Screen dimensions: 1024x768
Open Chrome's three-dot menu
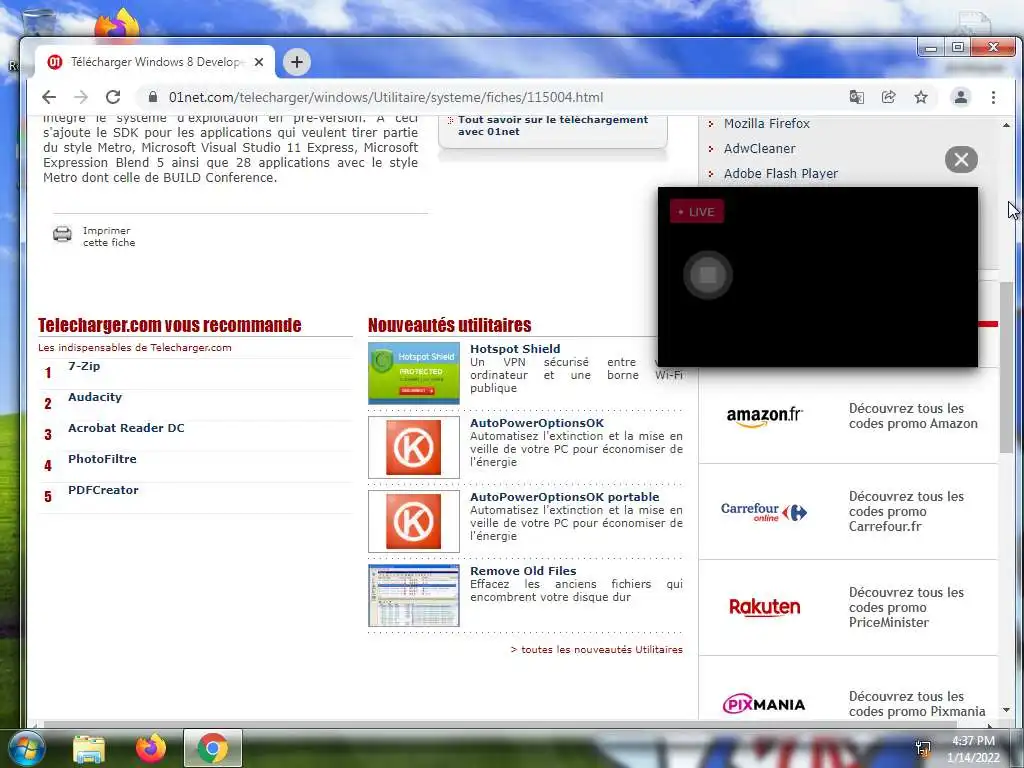(x=993, y=97)
